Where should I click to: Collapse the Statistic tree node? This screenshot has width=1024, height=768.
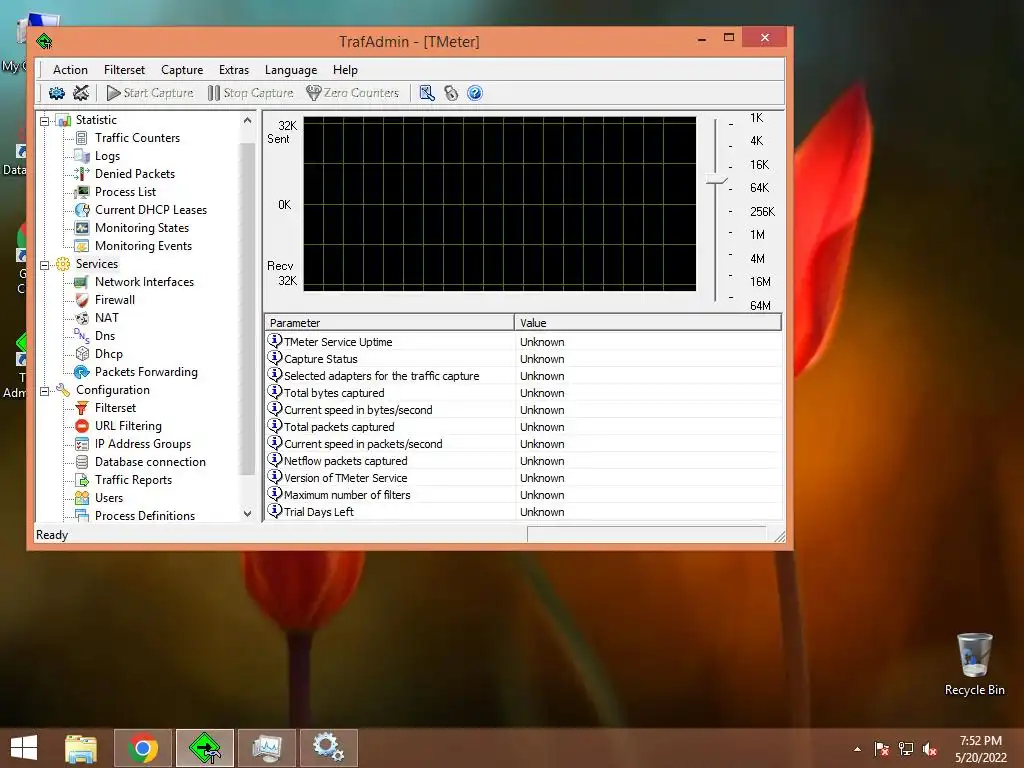[x=44, y=121]
